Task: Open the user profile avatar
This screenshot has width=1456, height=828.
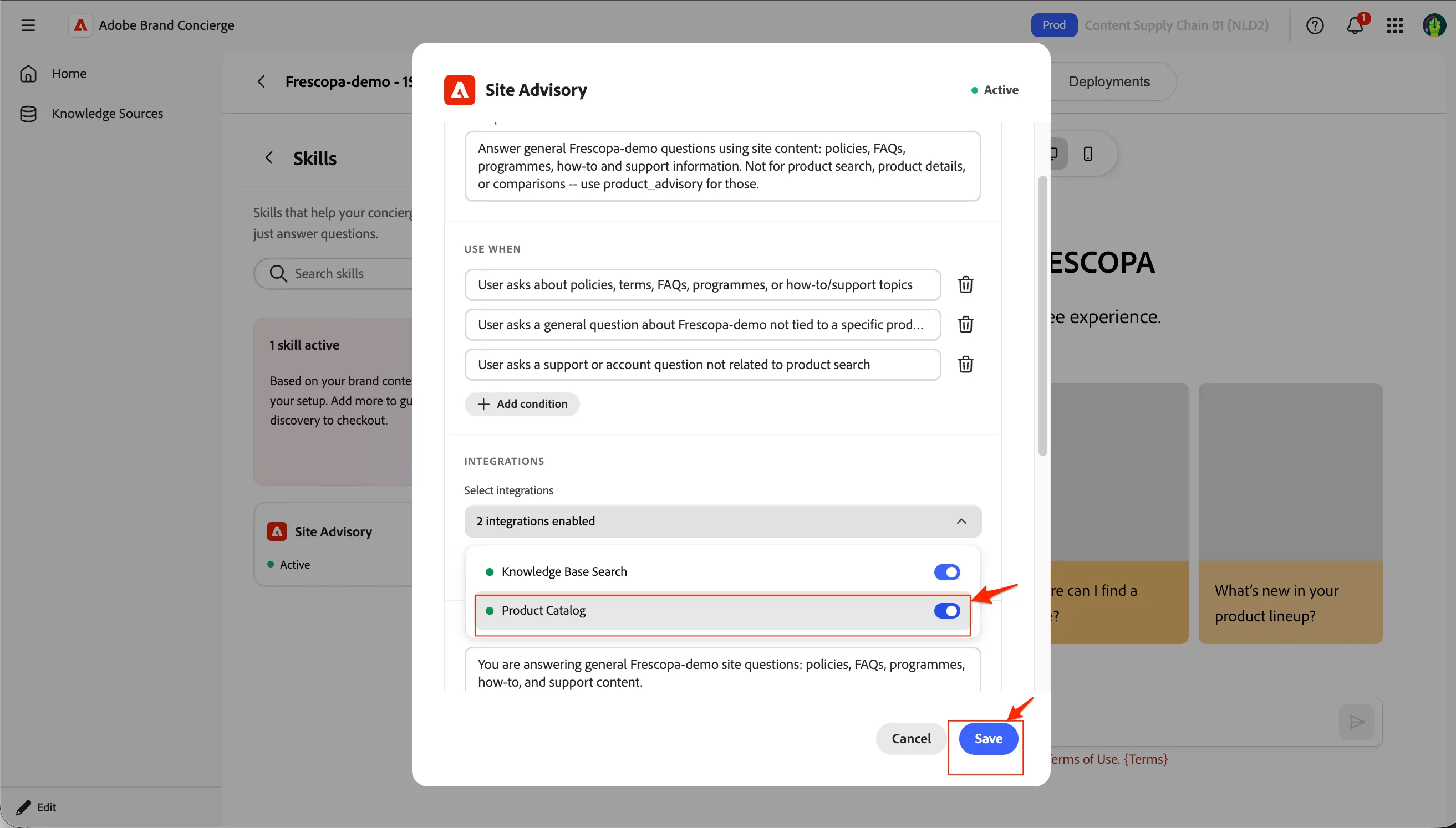Action: (1434, 25)
